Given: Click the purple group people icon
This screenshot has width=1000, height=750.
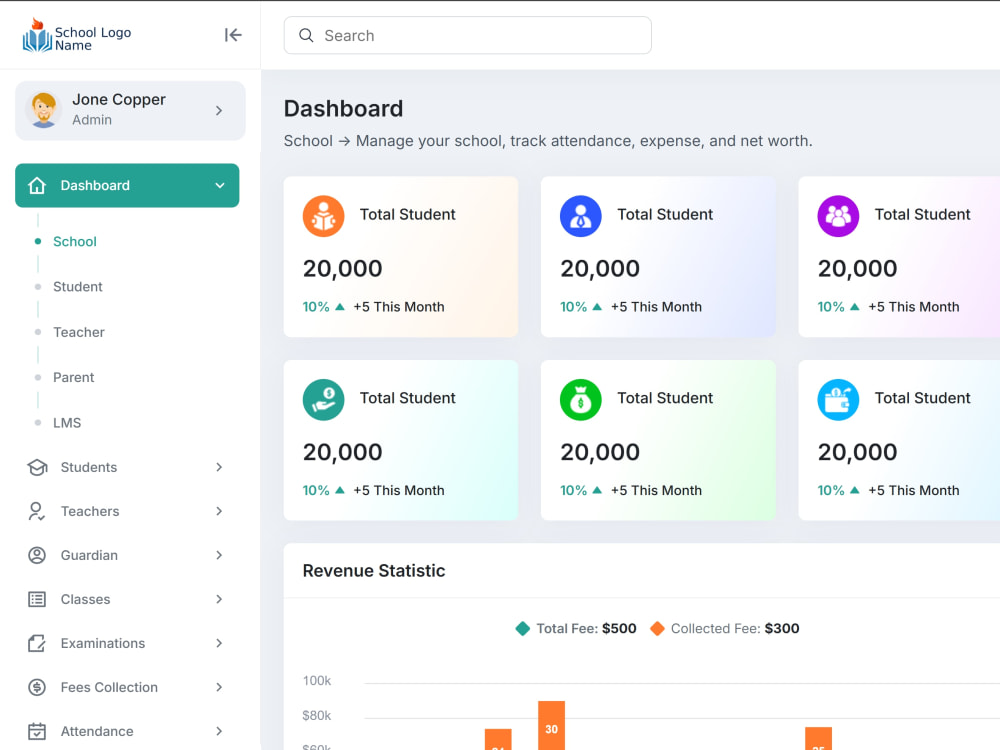Looking at the screenshot, I should [x=838, y=216].
